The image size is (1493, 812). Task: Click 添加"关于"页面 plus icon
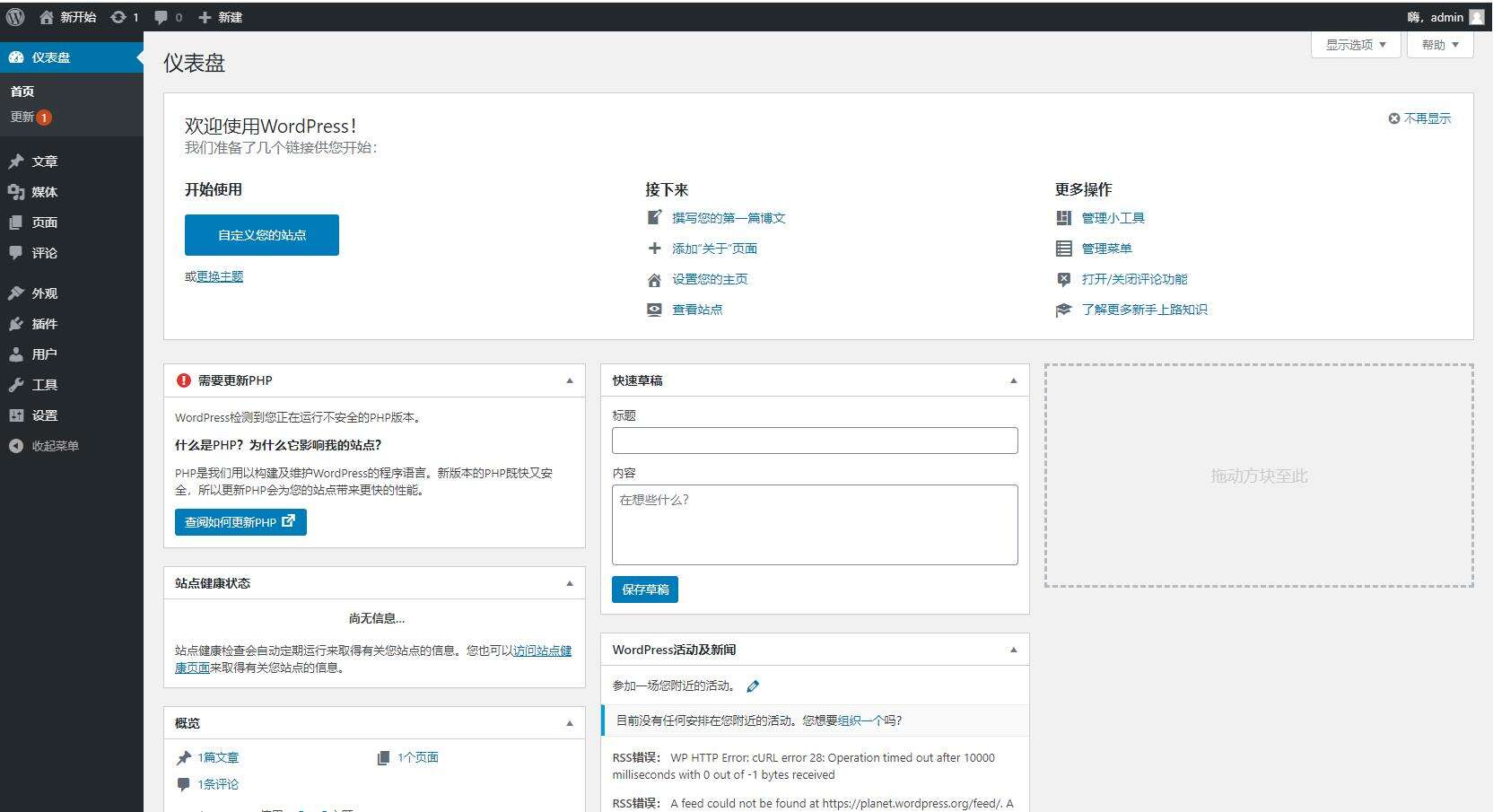(x=655, y=249)
